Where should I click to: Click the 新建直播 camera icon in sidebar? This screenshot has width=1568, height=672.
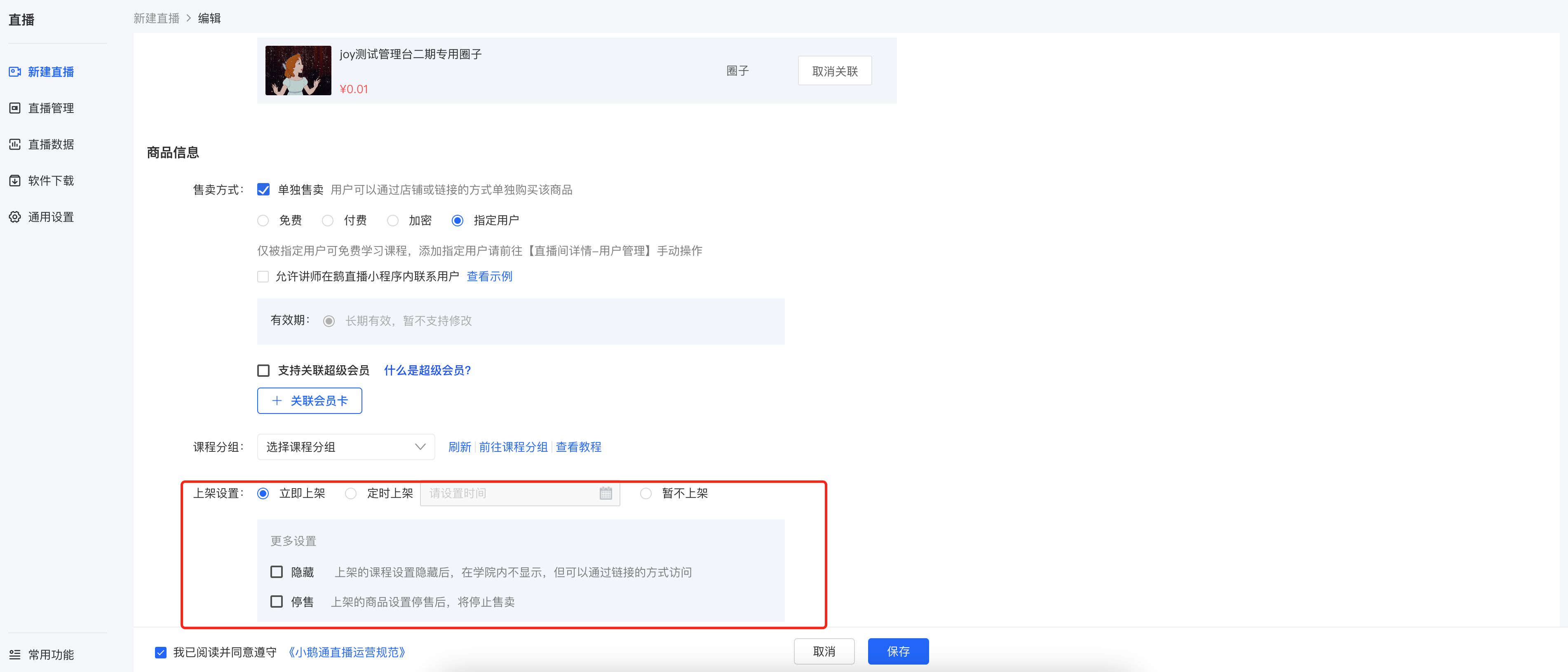point(14,72)
